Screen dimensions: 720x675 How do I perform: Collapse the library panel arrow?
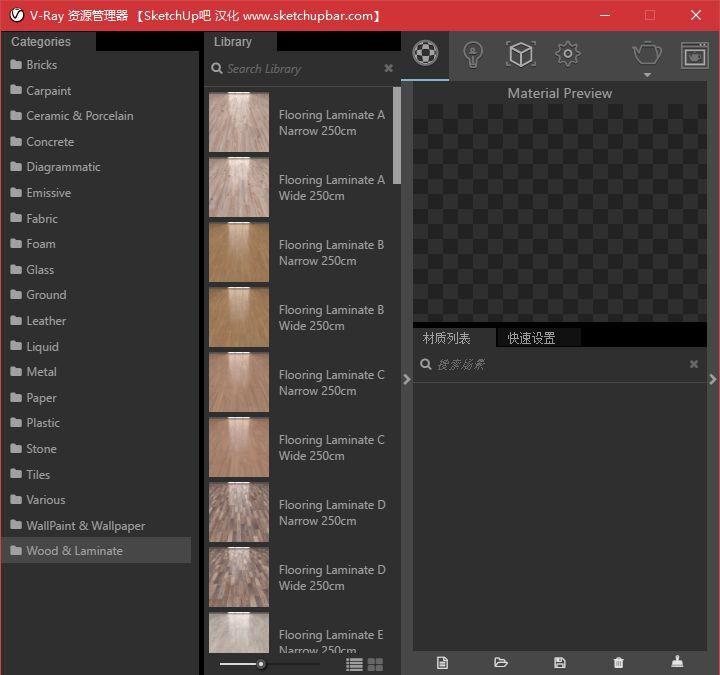[x=406, y=379]
